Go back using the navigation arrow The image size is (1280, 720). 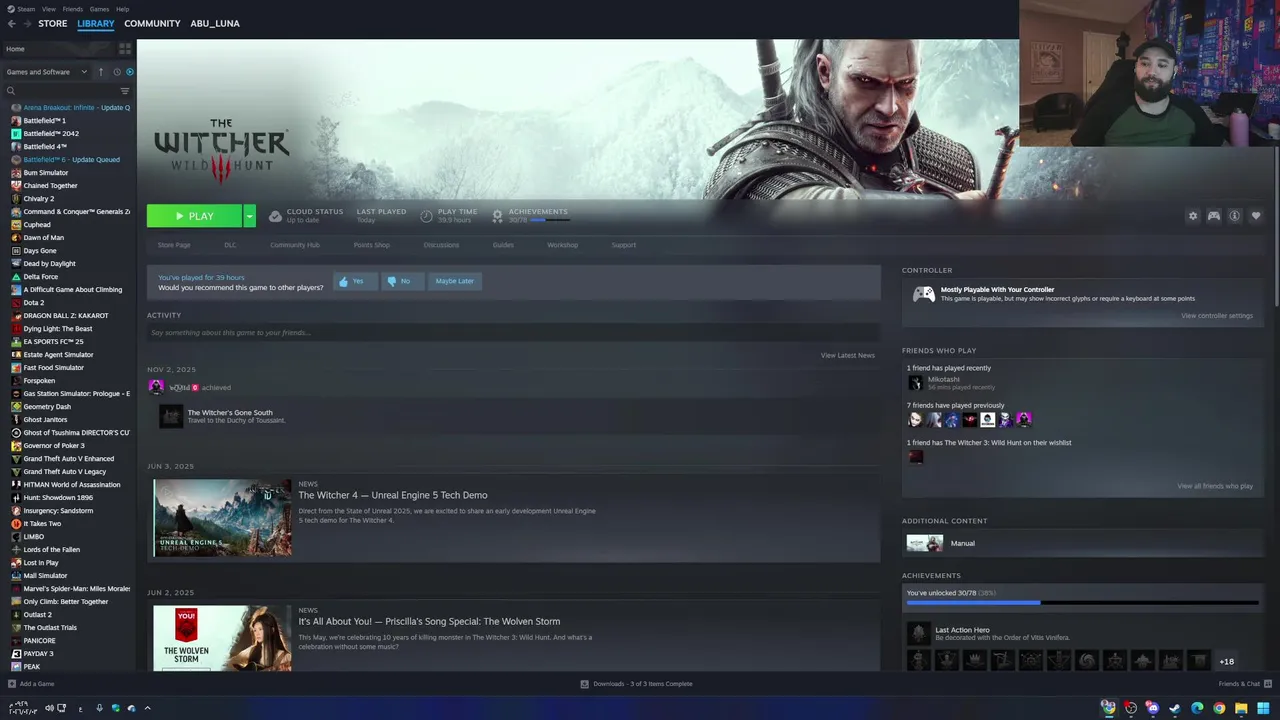(11, 23)
